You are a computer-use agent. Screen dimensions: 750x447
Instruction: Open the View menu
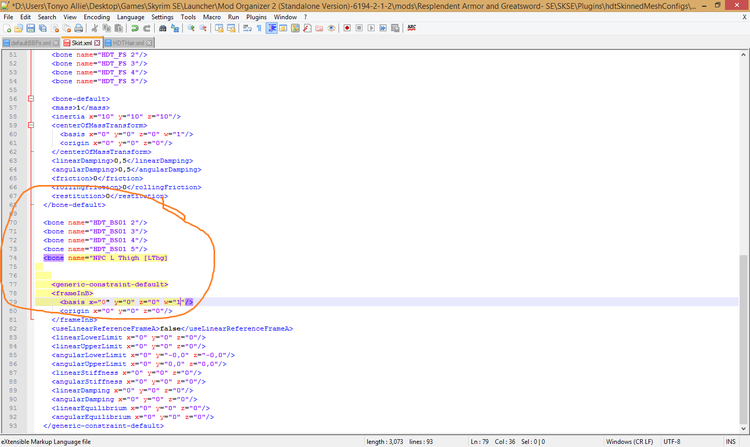click(x=70, y=17)
